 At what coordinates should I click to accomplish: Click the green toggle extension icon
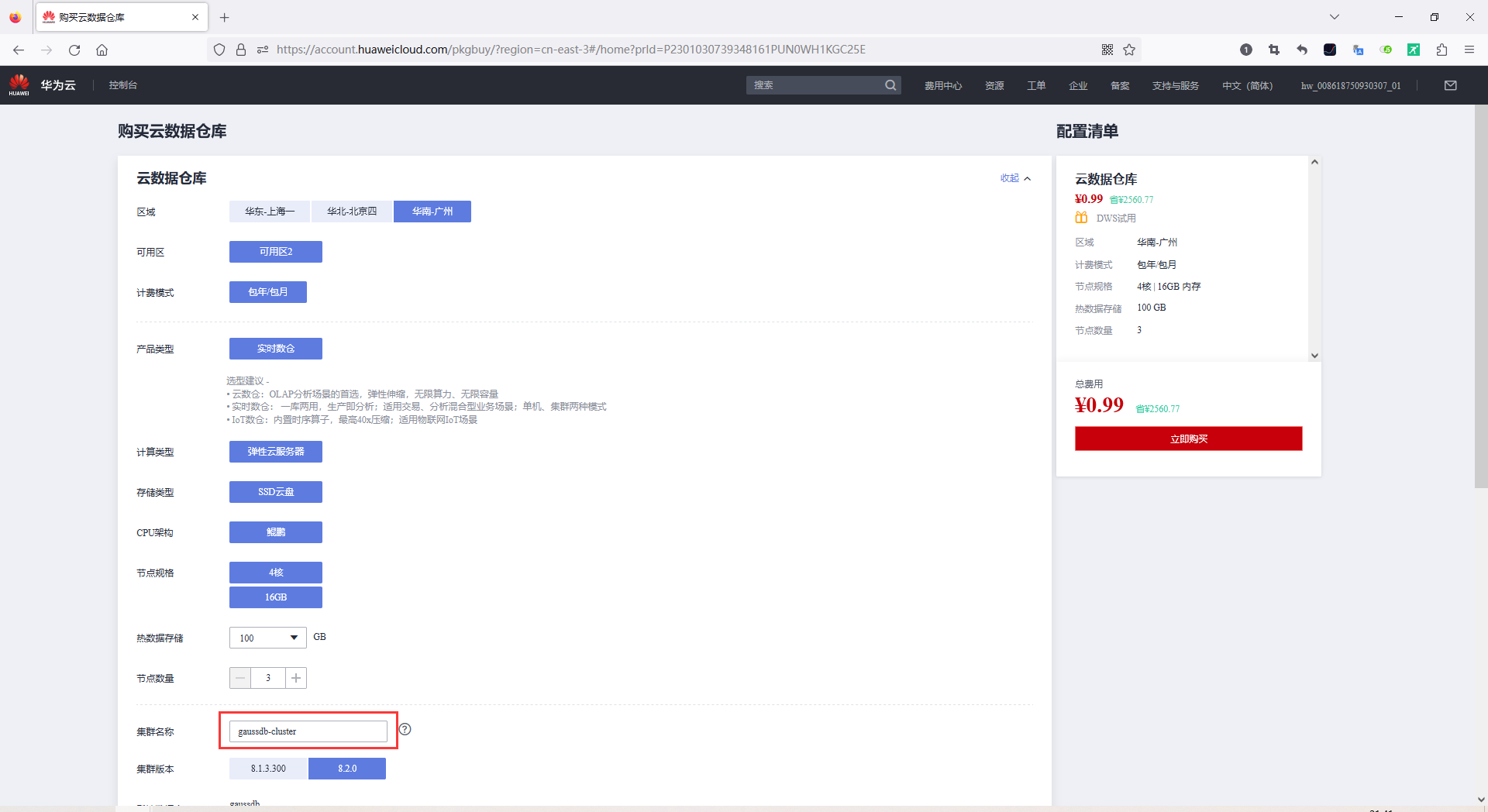[x=1386, y=50]
